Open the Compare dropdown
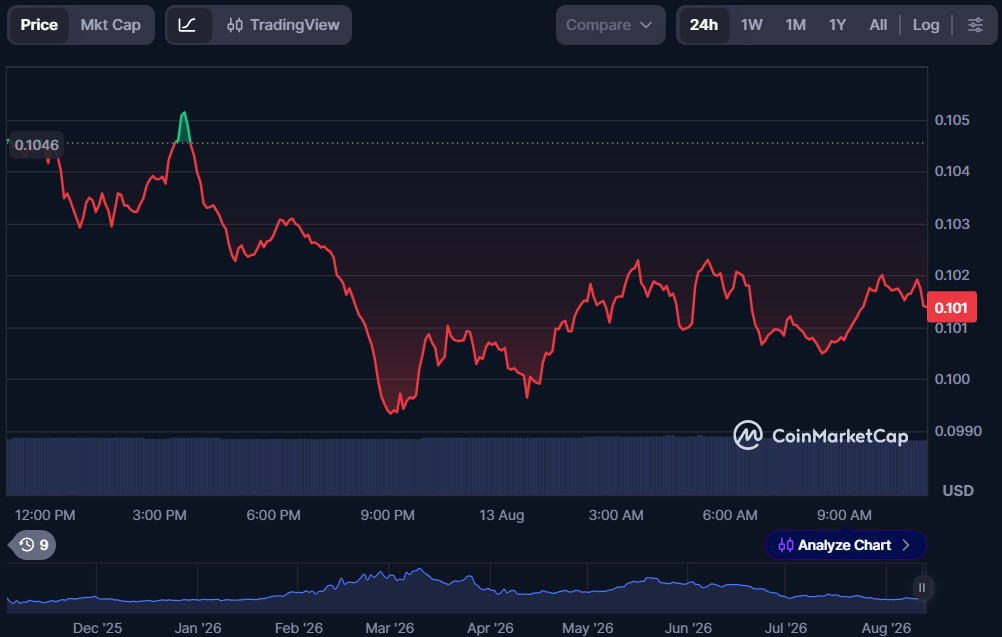Image resolution: width=1002 pixels, height=637 pixels. click(x=610, y=25)
